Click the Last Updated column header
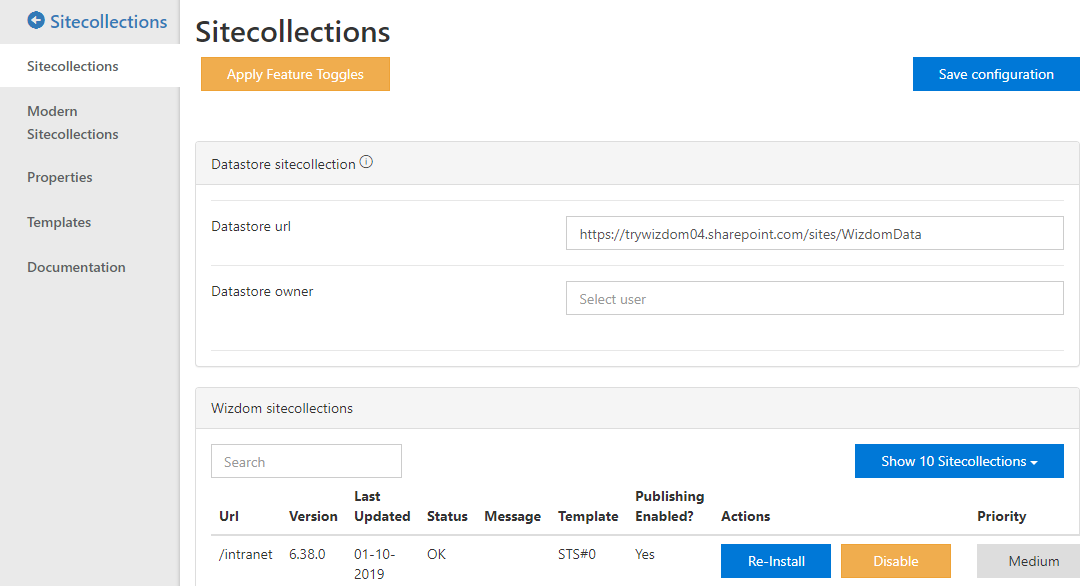Screen dimensions: 1091x586 click(x=382, y=506)
